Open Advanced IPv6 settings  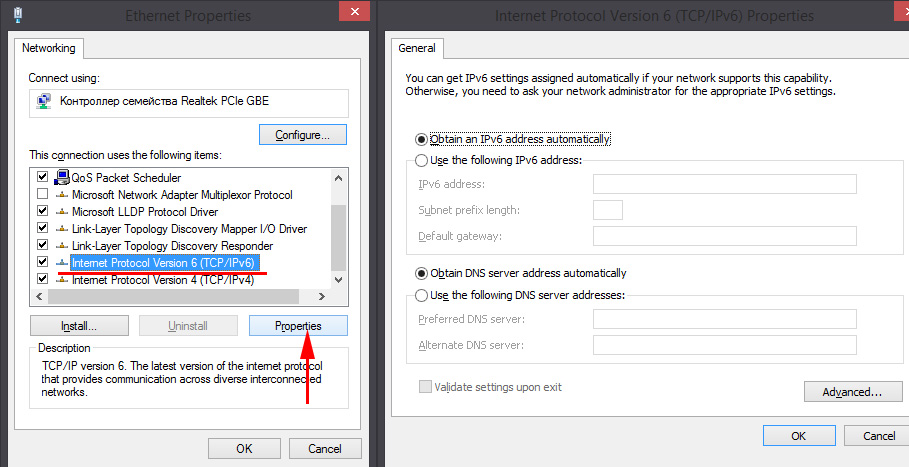853,392
